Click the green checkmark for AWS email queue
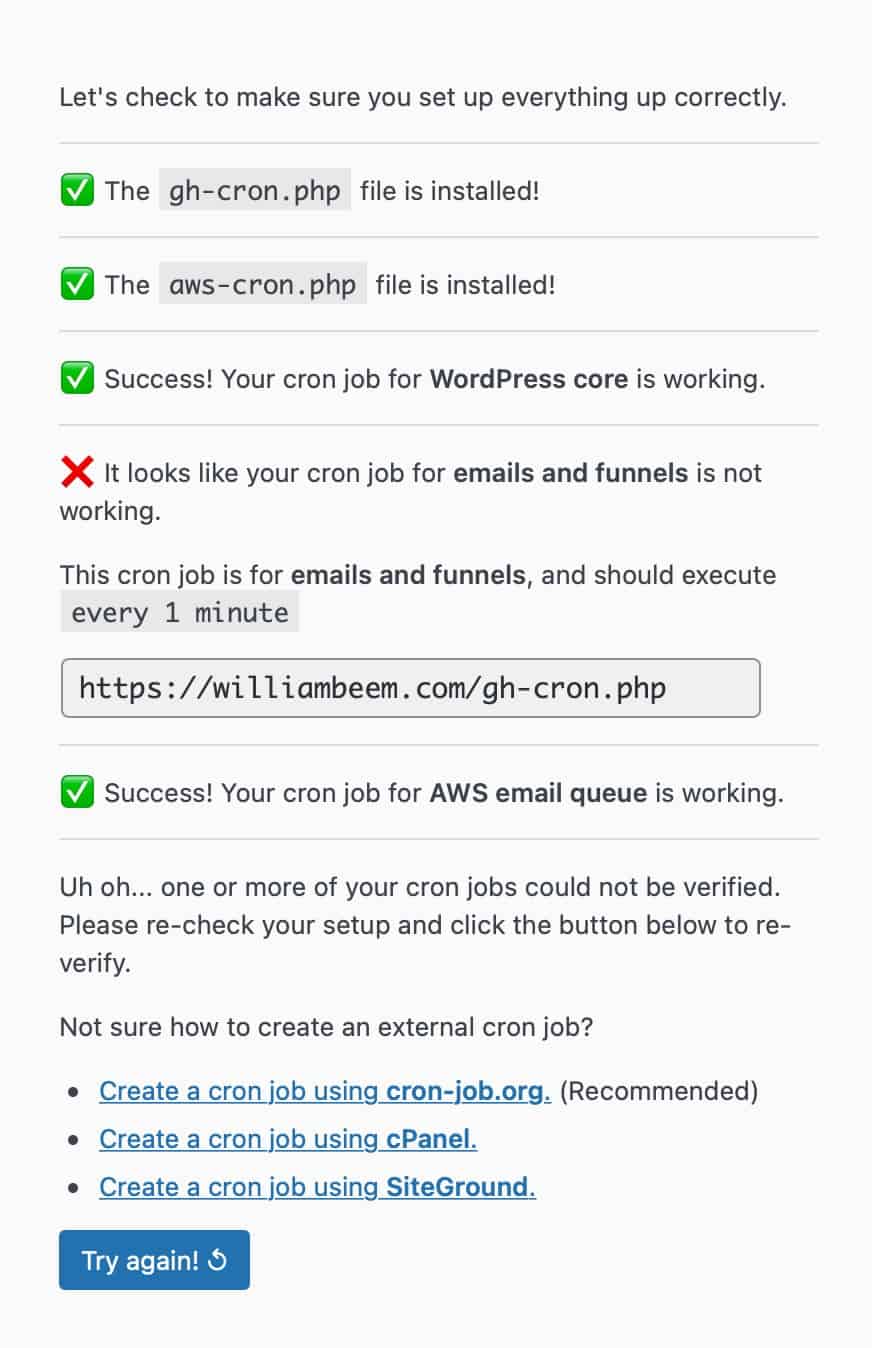The width and height of the screenshot is (872, 1348). [77, 792]
